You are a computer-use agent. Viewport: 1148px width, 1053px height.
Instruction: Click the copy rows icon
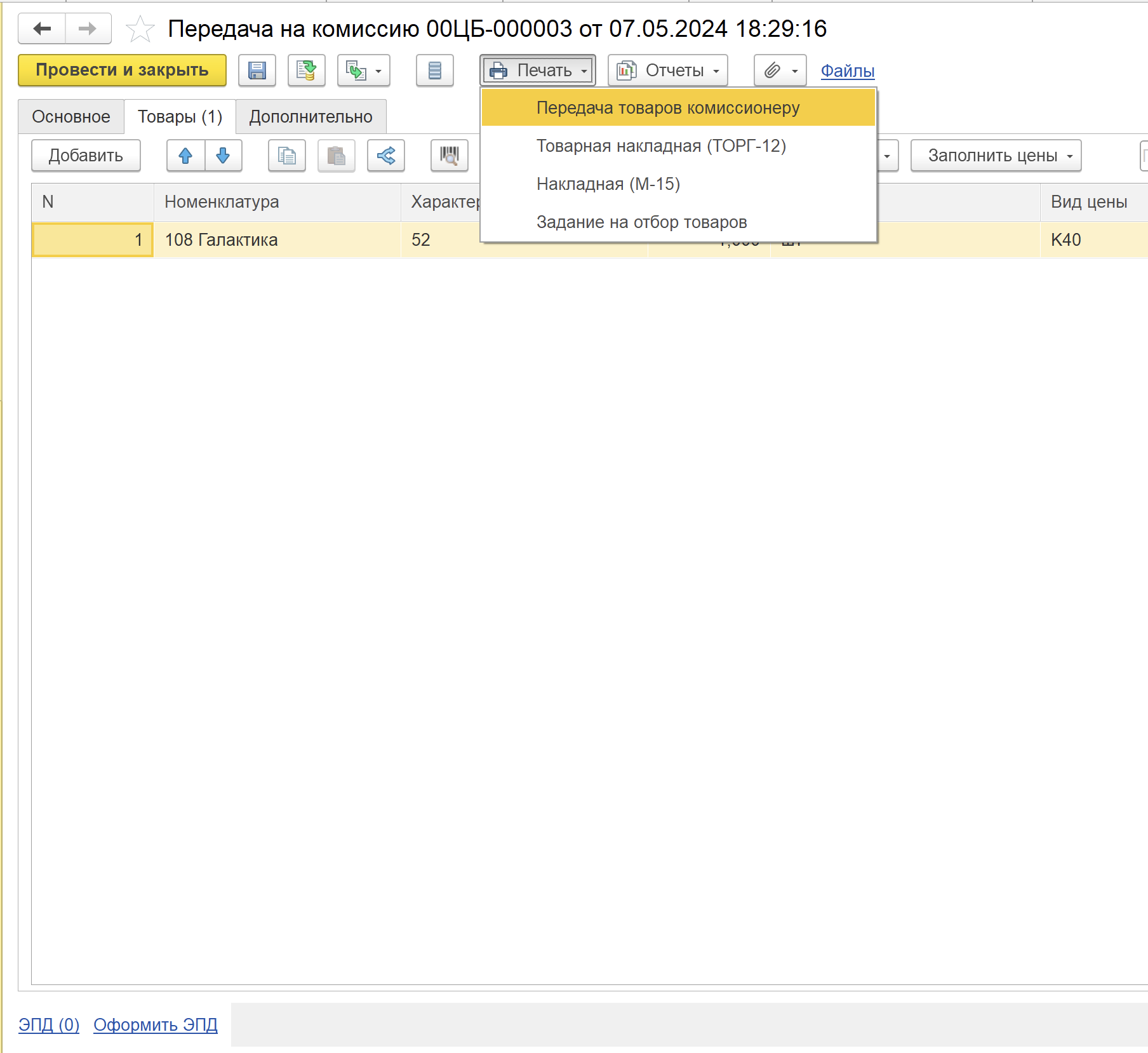pyautogui.click(x=286, y=156)
